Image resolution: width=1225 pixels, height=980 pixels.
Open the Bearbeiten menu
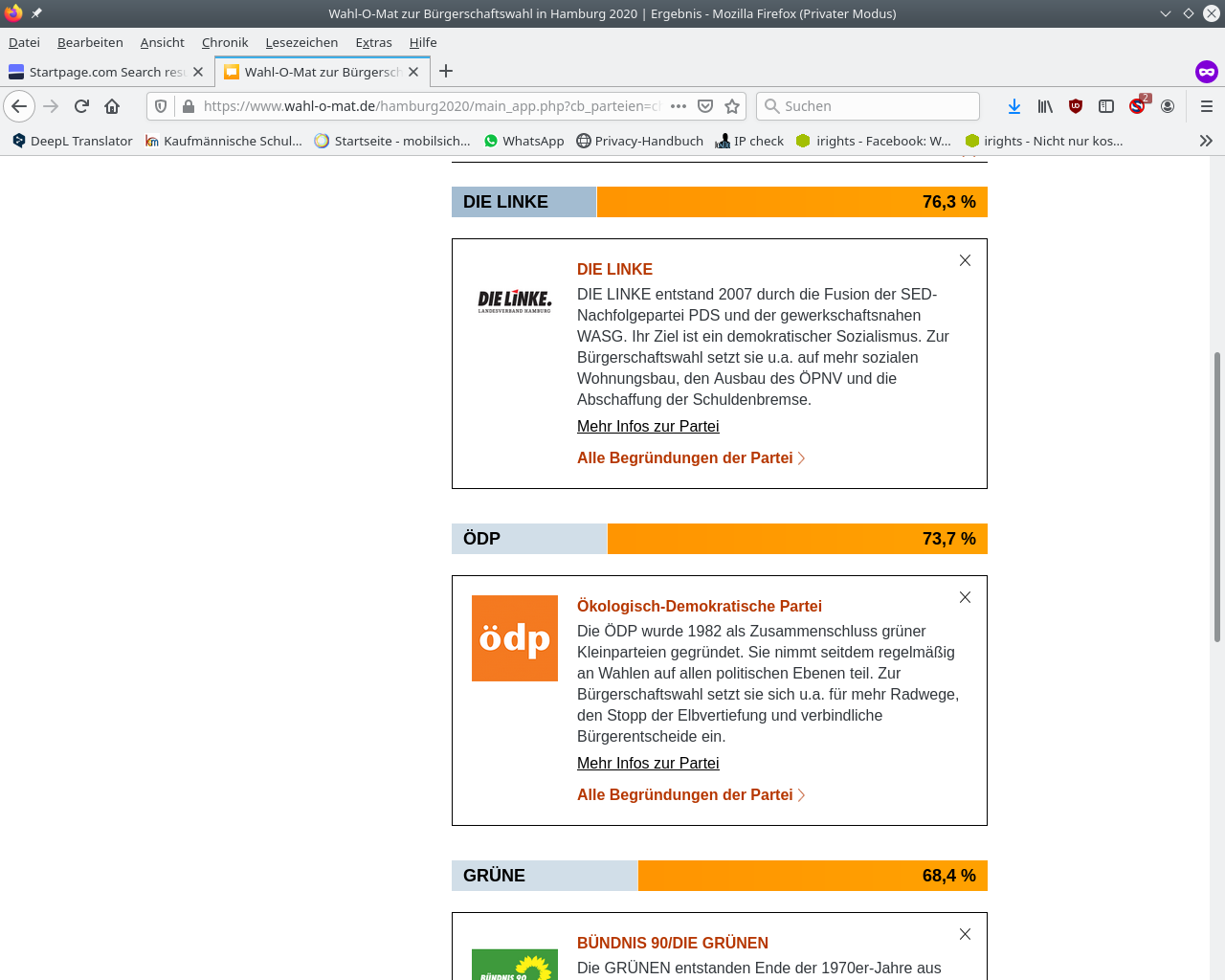point(90,42)
